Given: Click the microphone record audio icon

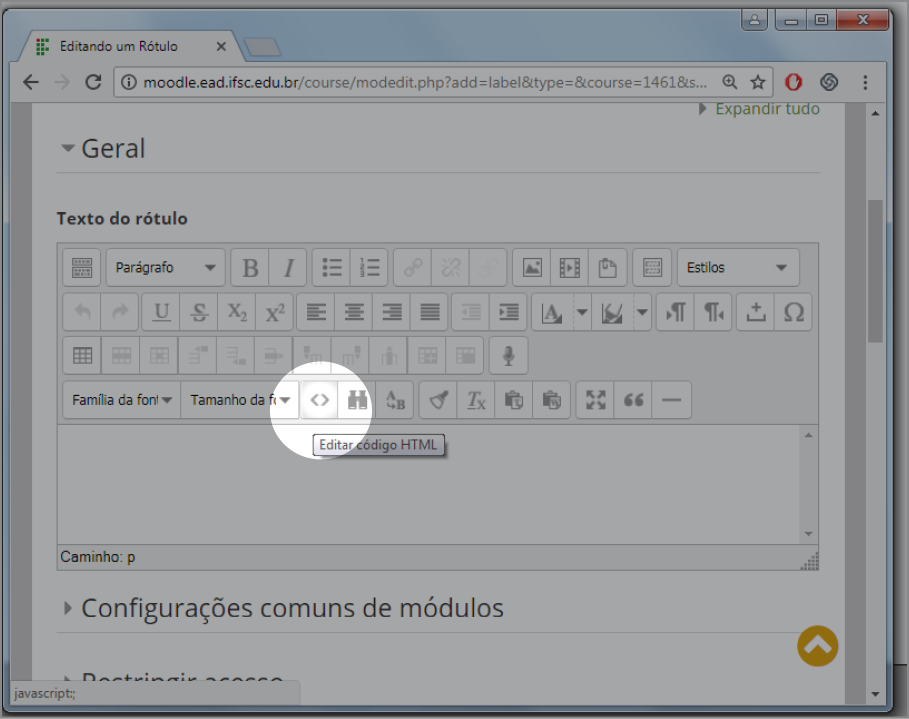Looking at the screenshot, I should (x=508, y=355).
